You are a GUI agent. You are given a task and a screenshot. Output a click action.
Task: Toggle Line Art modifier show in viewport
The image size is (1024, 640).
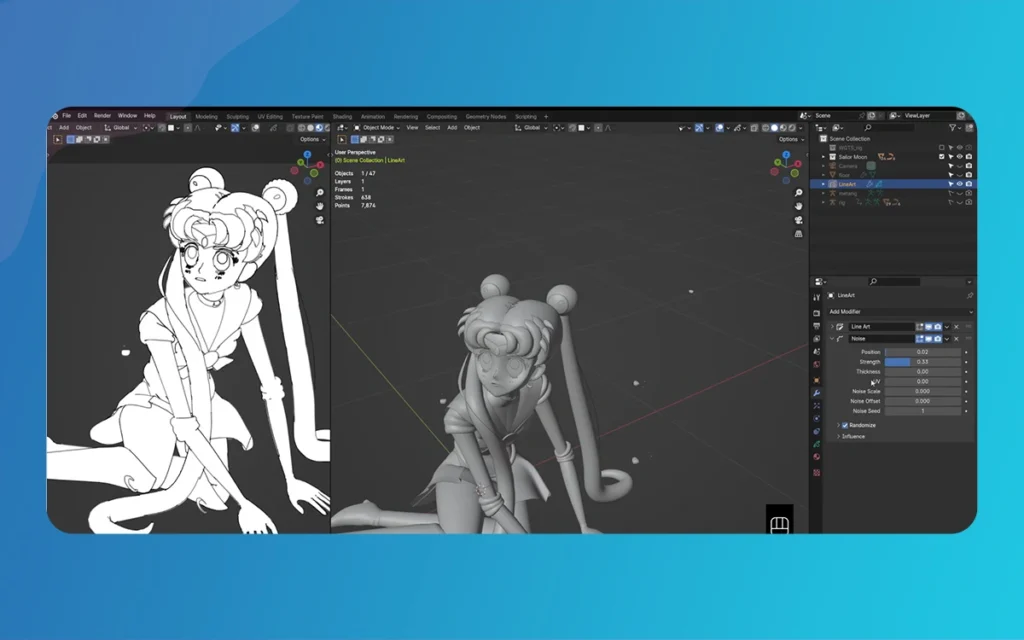point(929,327)
